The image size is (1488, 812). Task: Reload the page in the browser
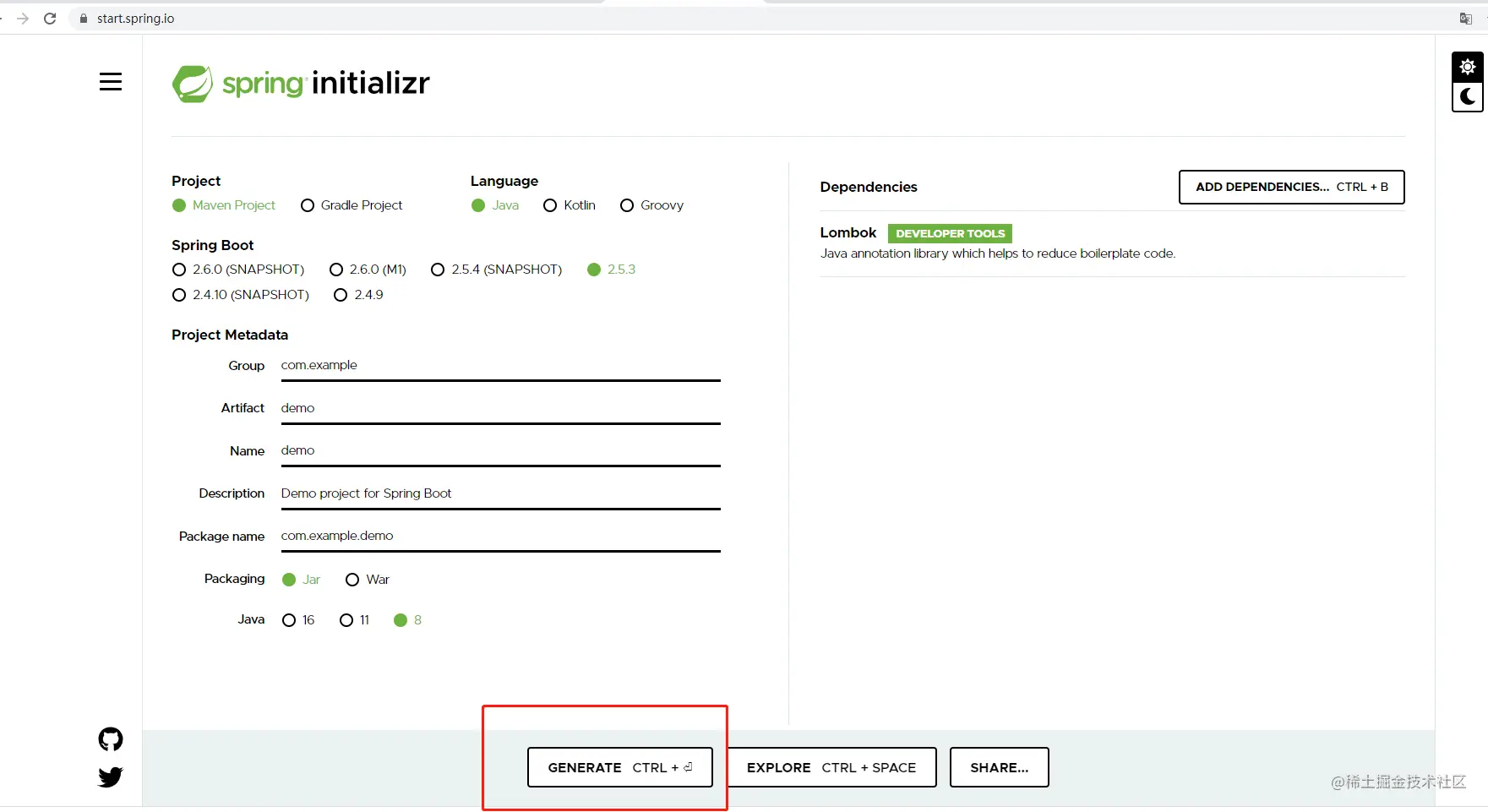(x=50, y=19)
